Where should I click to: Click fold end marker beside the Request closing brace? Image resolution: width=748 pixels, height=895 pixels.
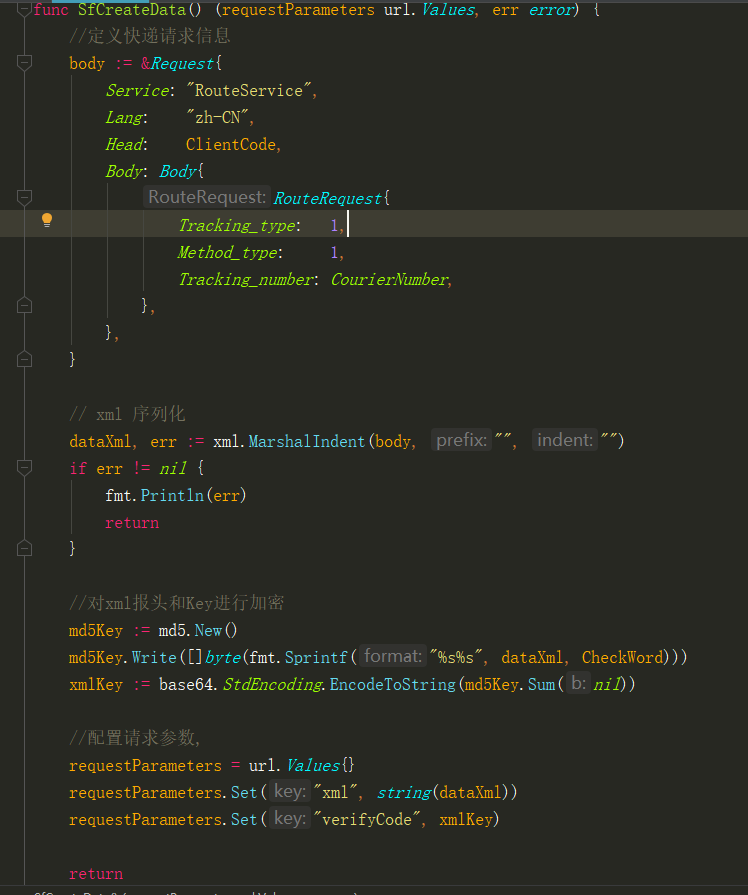(x=24, y=360)
